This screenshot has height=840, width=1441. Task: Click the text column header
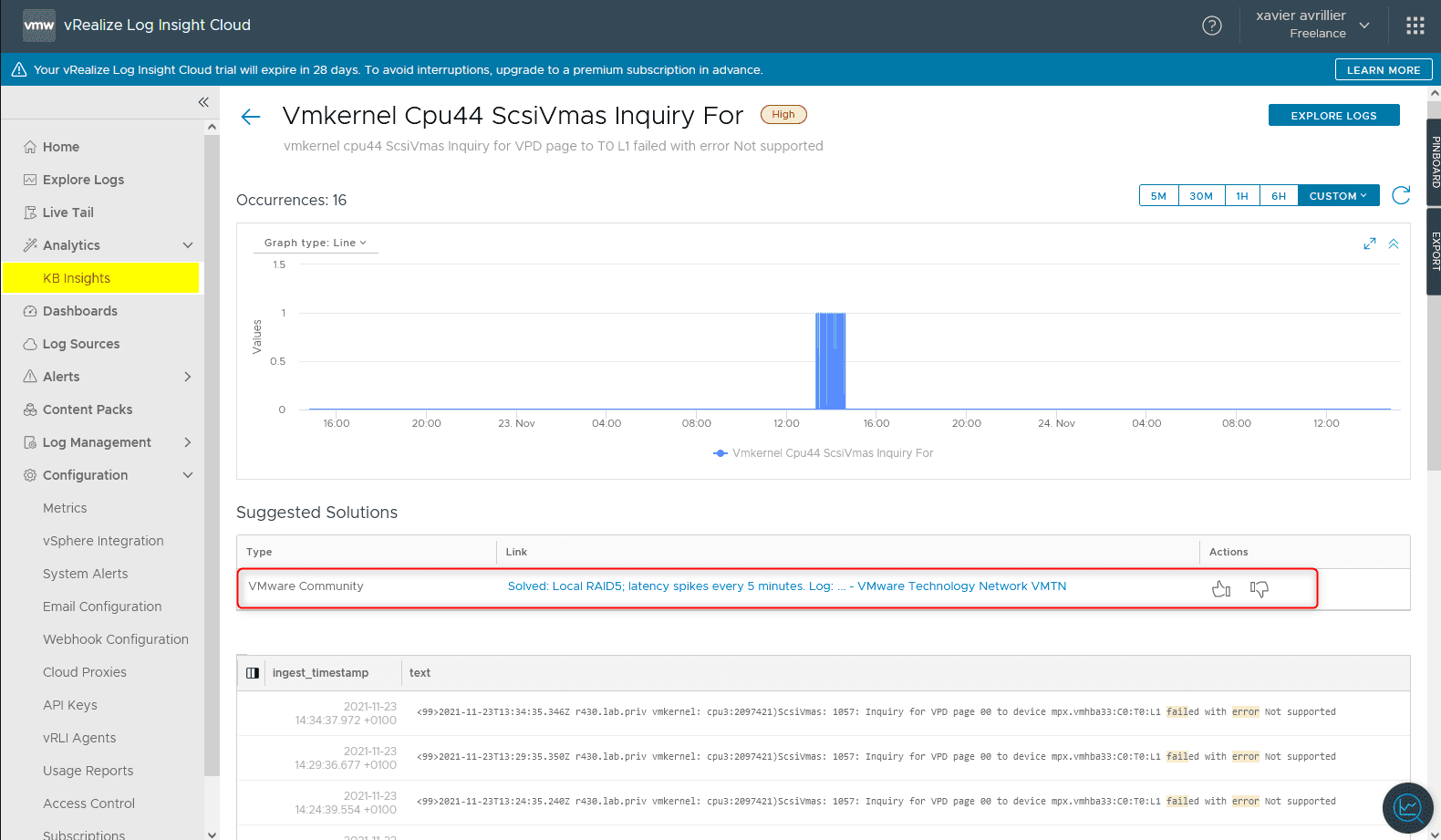pos(420,673)
